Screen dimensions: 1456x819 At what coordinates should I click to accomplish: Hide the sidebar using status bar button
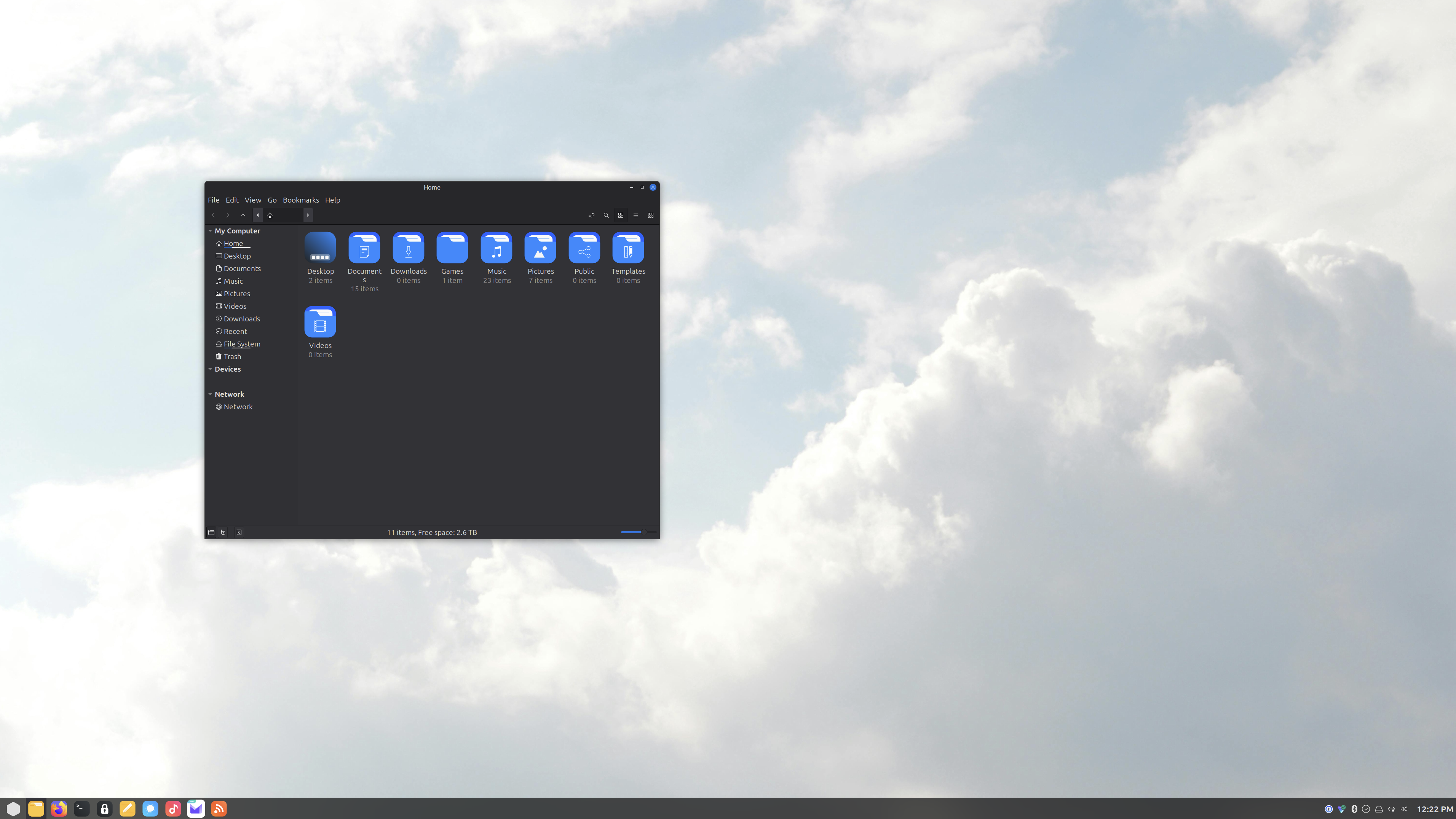[239, 532]
